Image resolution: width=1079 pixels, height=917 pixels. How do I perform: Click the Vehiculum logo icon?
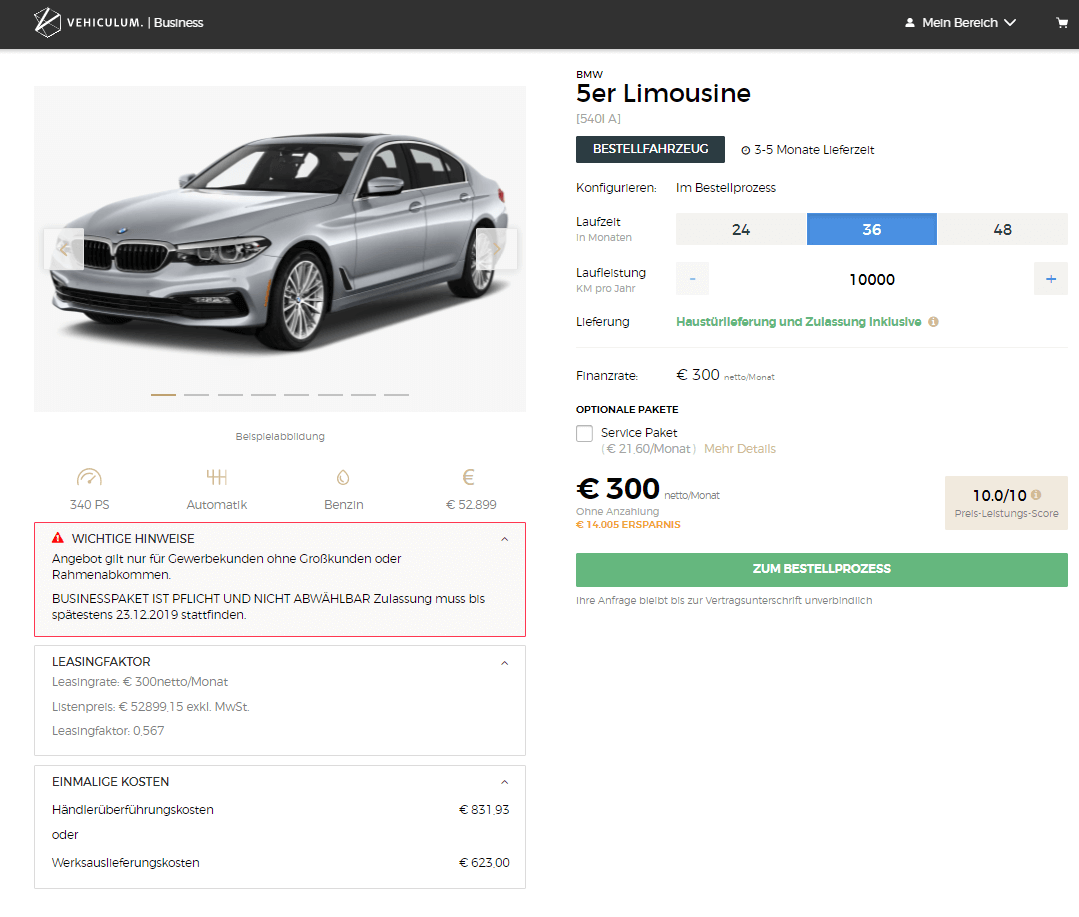[x=47, y=22]
